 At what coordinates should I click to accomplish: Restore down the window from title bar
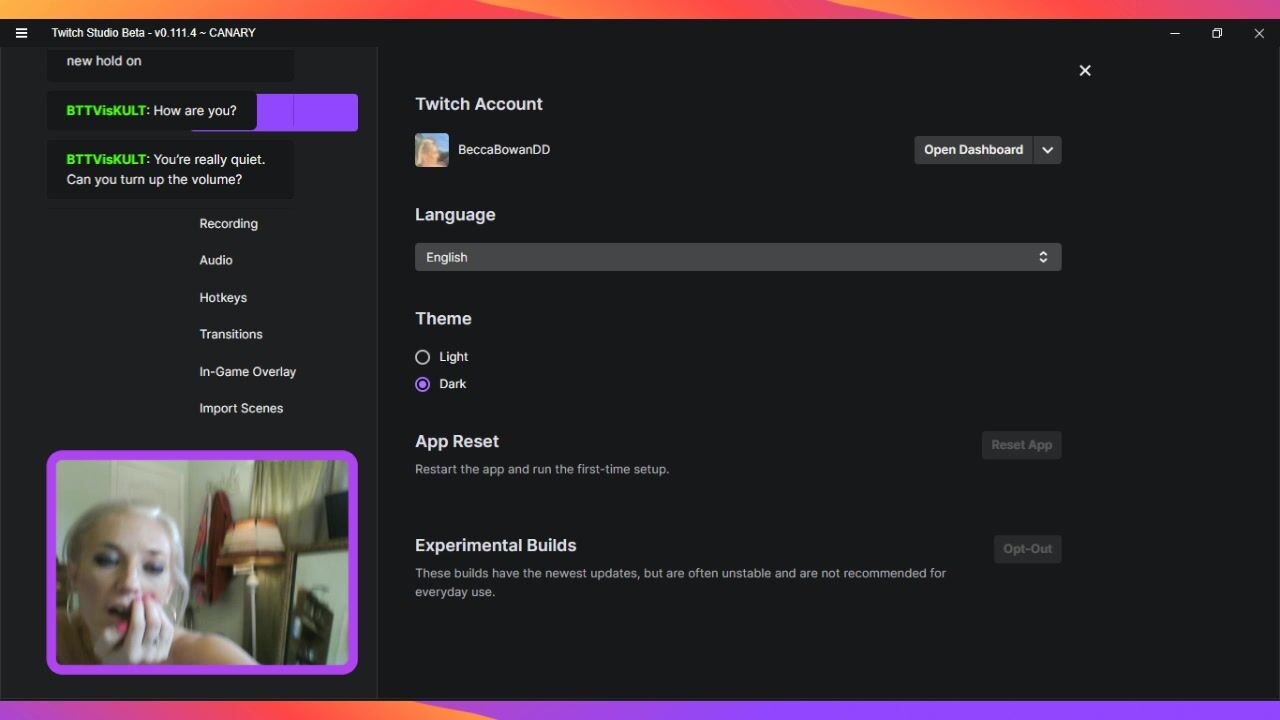pyautogui.click(x=1217, y=33)
